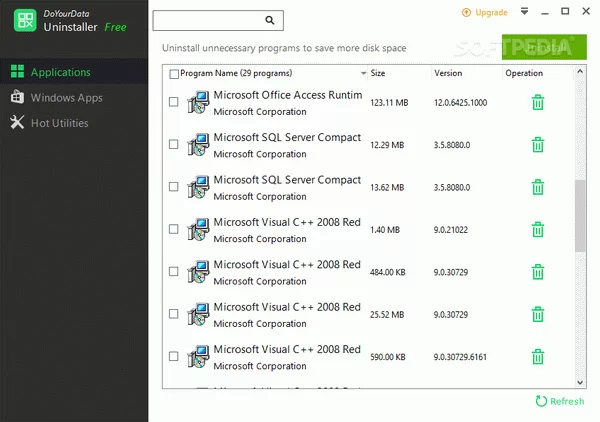Check the Visual C++ 25.52 MB checkbox
The image size is (600, 422).
pyautogui.click(x=174, y=314)
